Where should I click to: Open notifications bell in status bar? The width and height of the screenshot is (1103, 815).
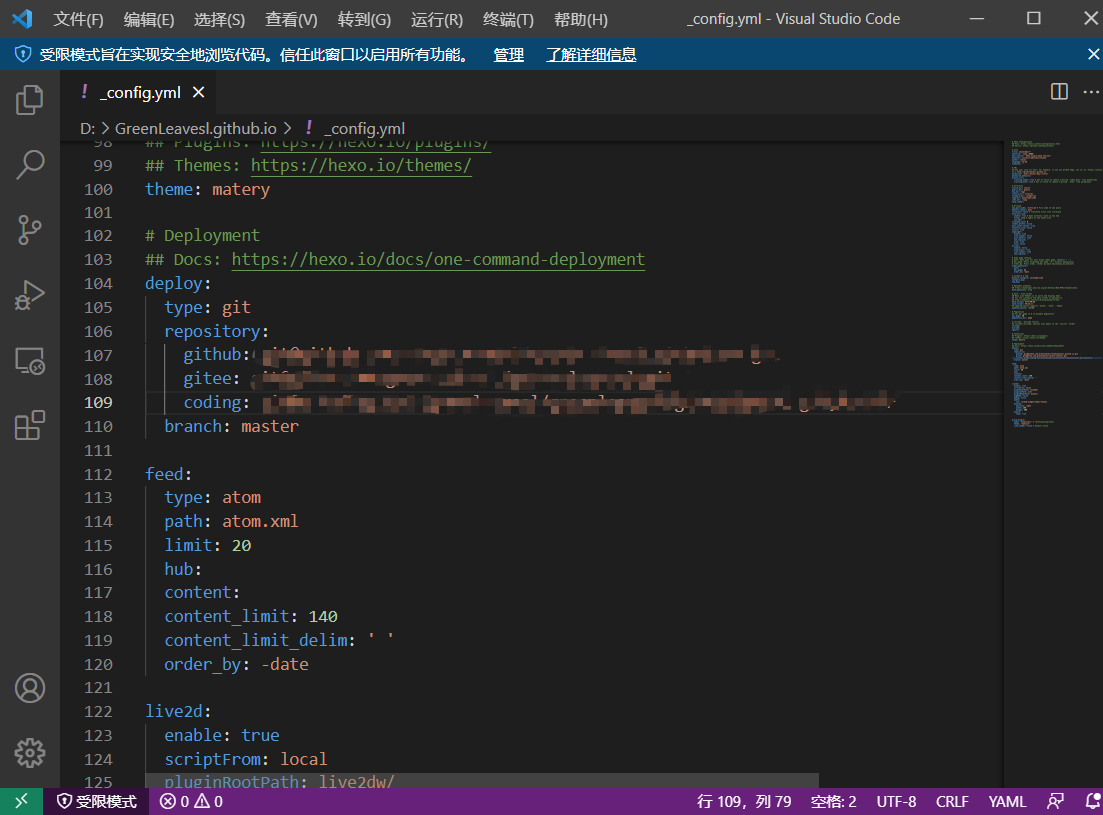(1092, 801)
